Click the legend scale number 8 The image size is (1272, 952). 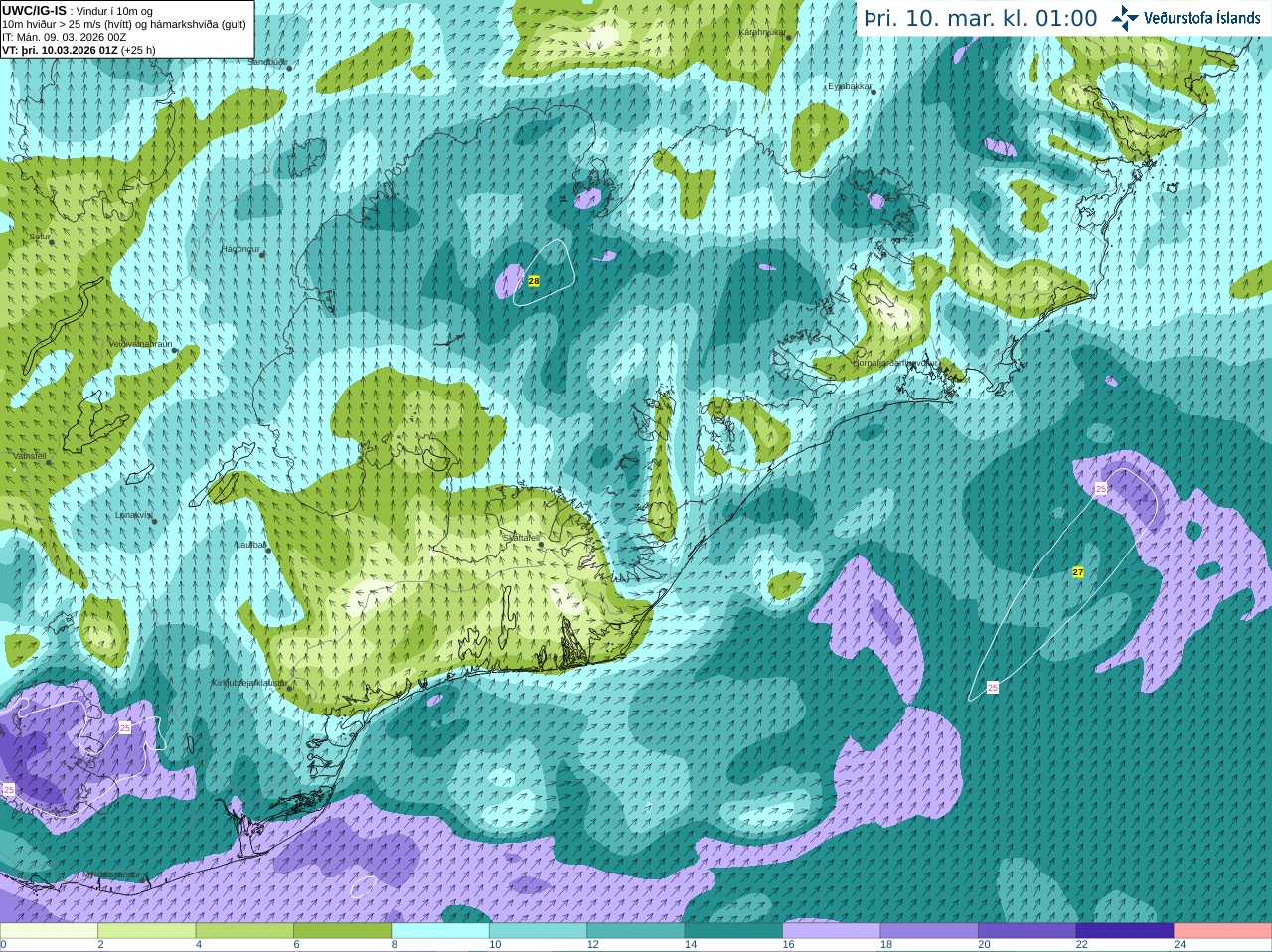click(x=395, y=945)
